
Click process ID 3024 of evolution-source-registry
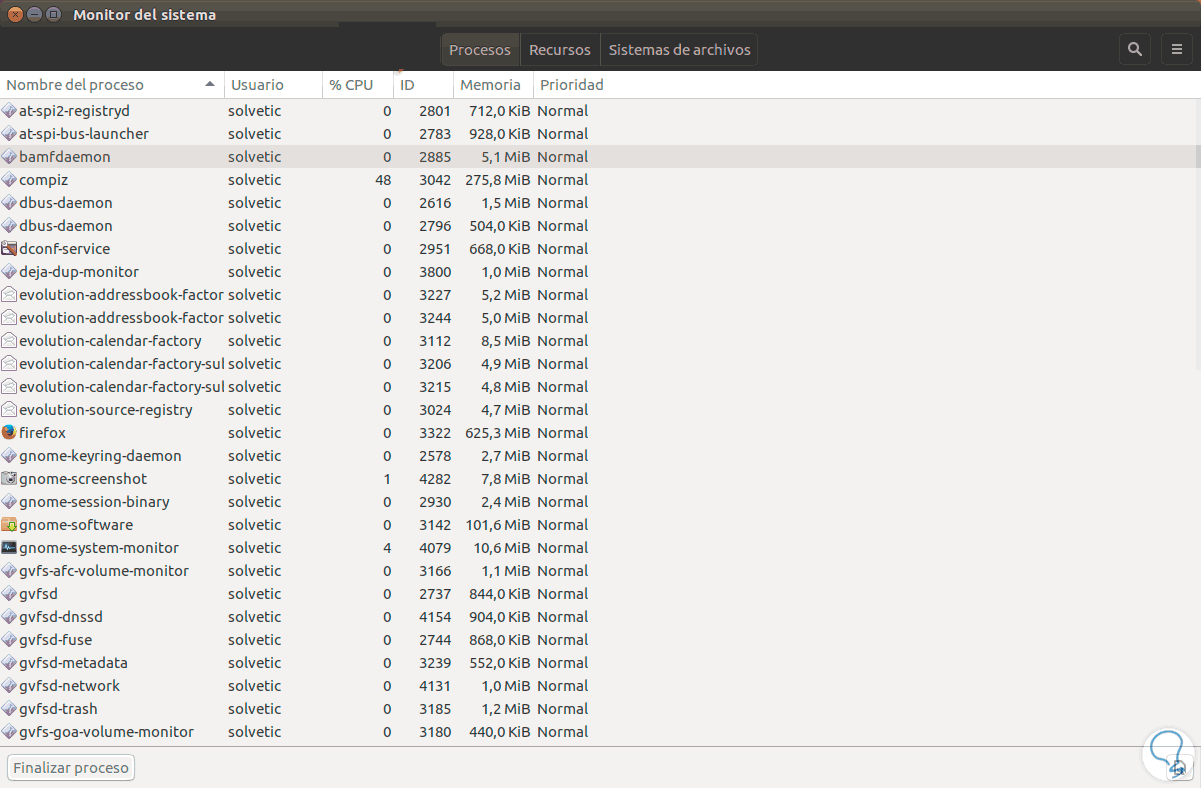pos(435,410)
